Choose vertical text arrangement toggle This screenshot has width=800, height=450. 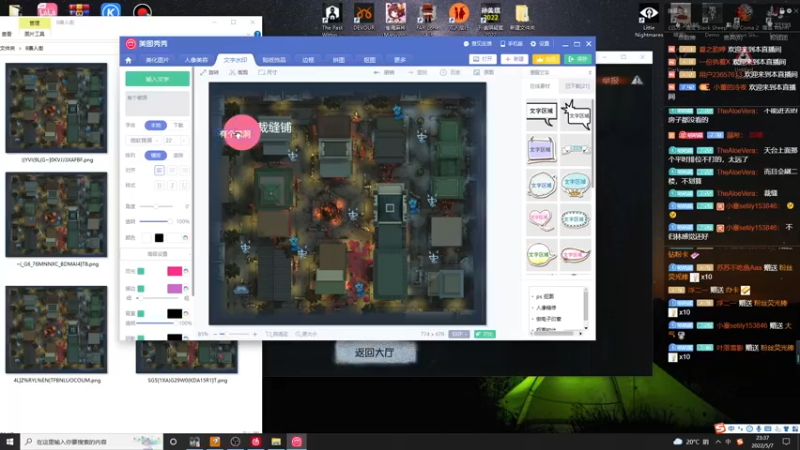(178, 155)
